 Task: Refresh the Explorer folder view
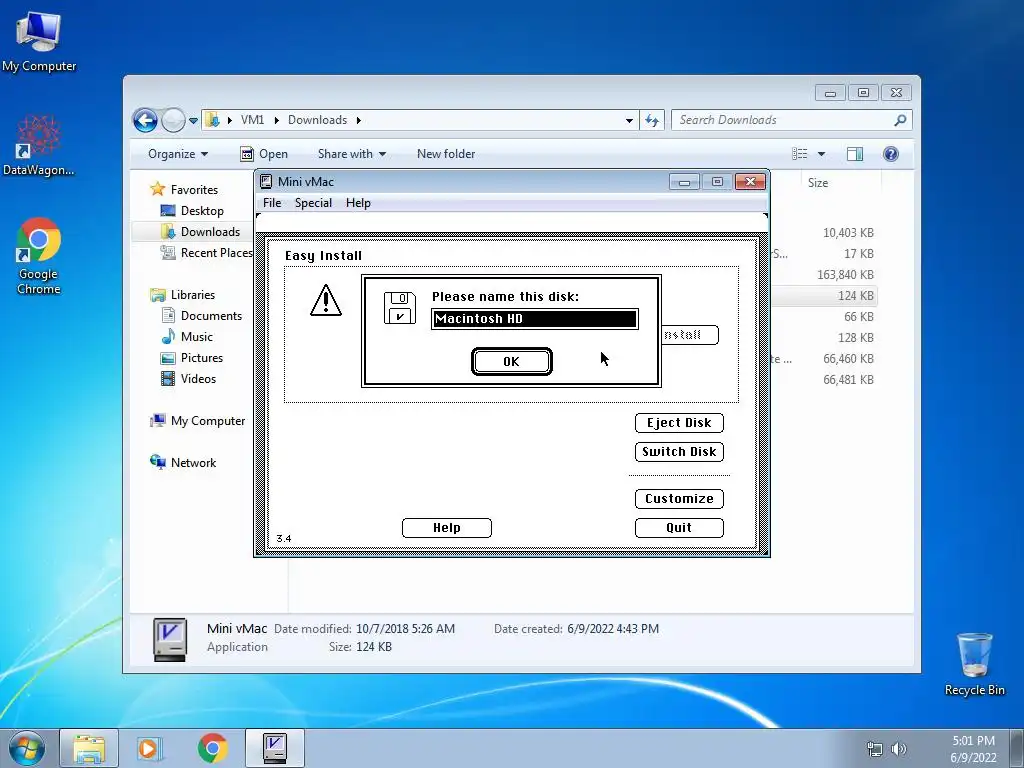[652, 120]
